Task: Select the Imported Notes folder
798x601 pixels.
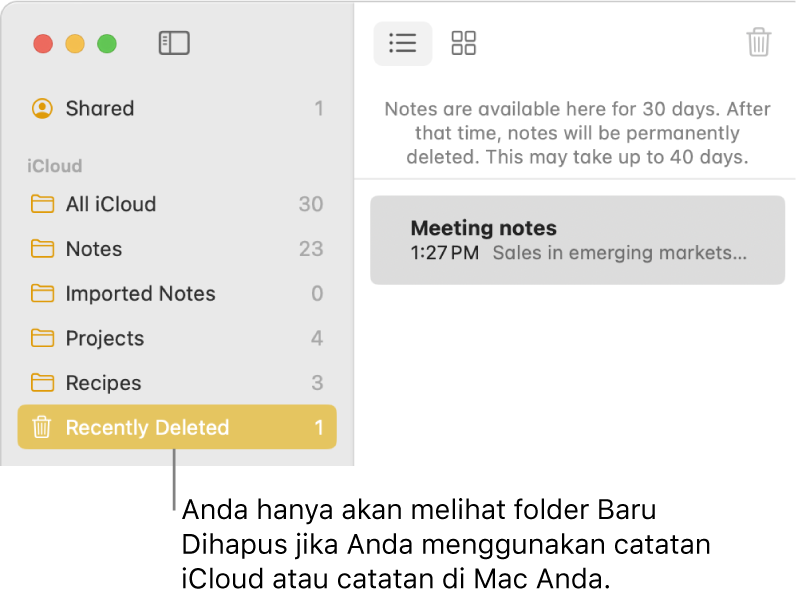Action: [x=177, y=294]
